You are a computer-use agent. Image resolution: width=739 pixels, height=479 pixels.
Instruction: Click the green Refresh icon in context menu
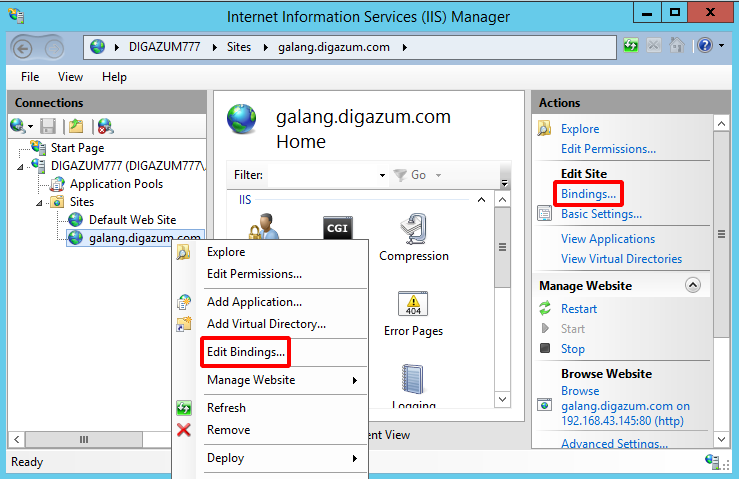184,407
